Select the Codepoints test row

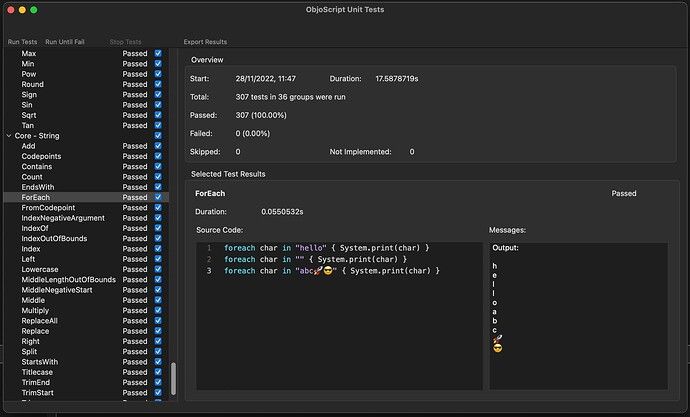(86, 156)
